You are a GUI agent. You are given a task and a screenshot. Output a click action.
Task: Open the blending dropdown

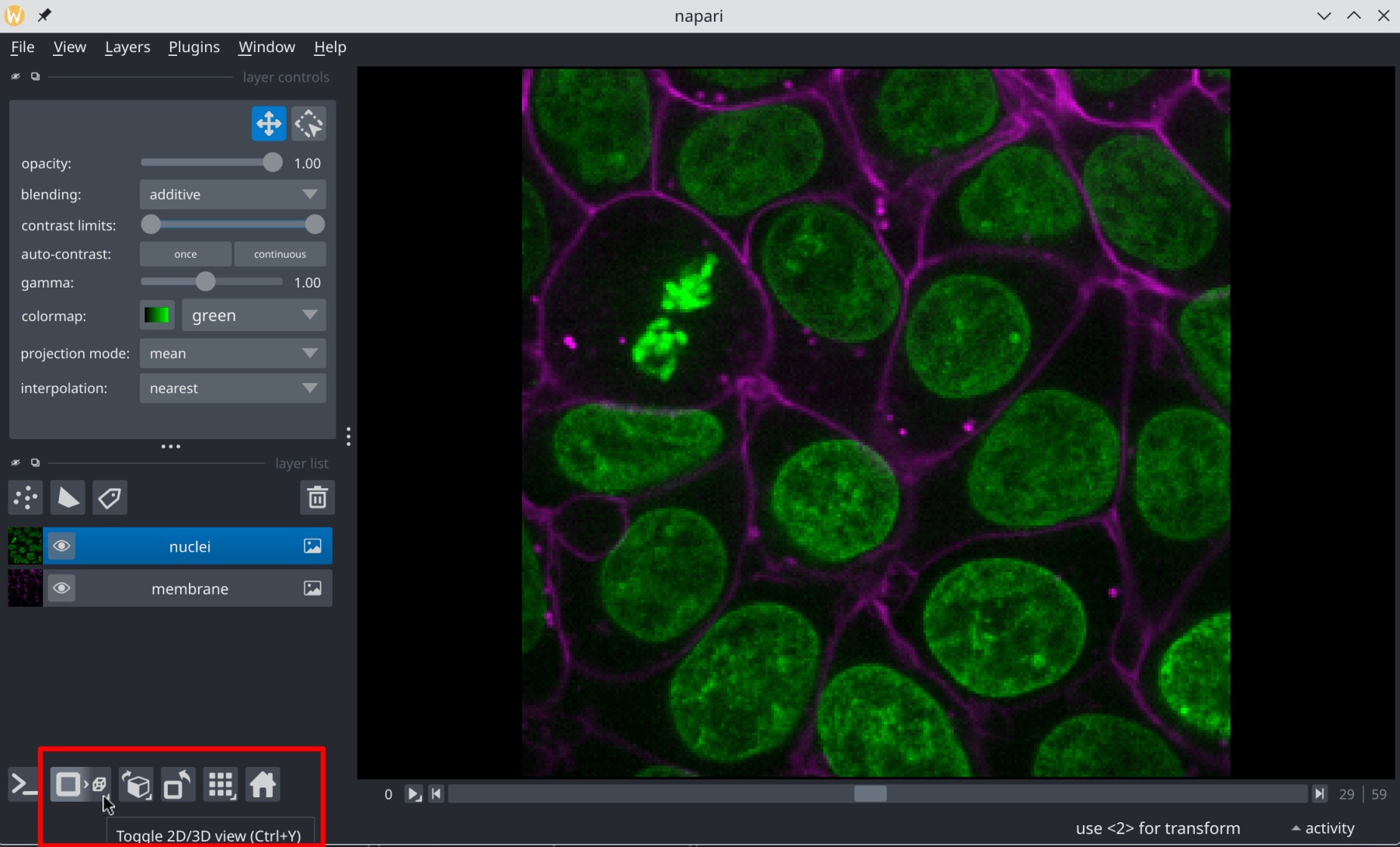[232, 194]
